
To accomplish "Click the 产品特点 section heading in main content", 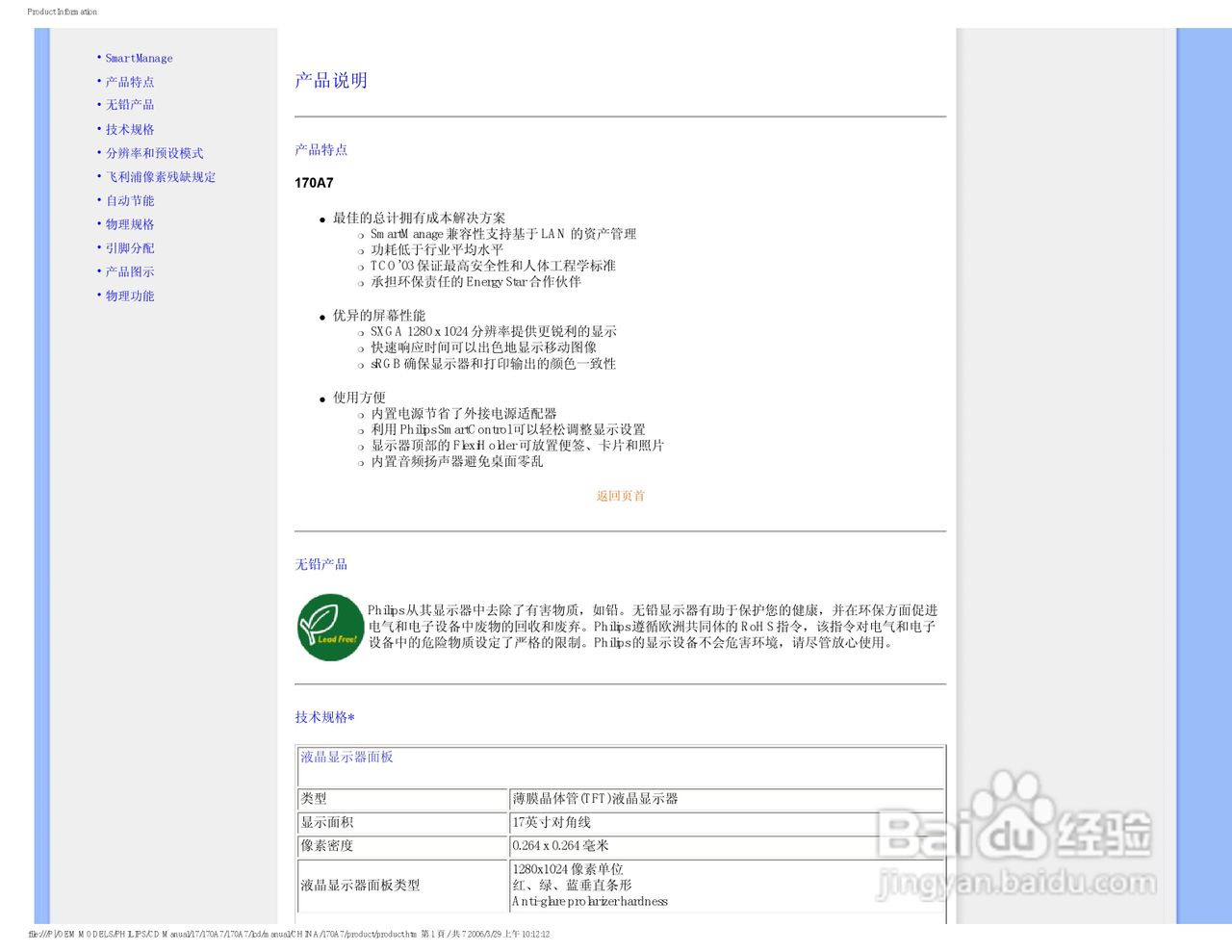I will click(321, 149).
